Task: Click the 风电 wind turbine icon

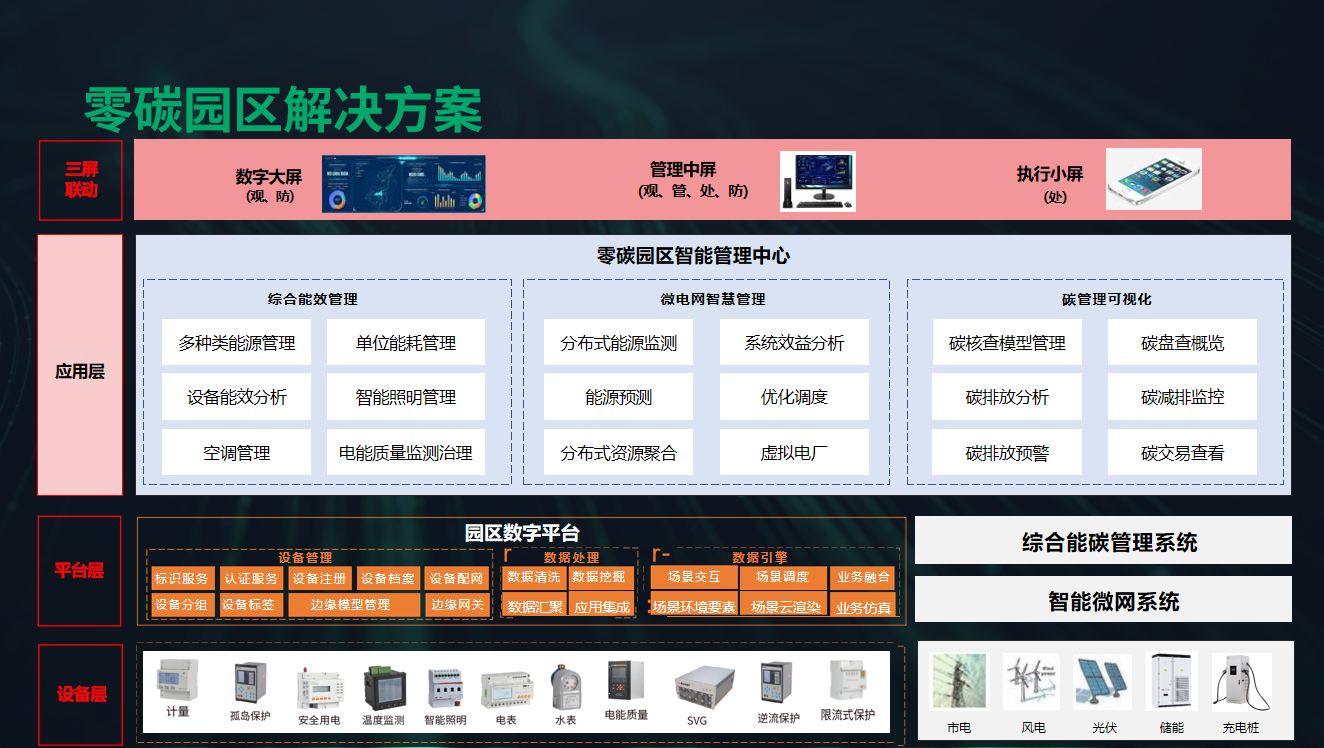Action: click(x=1032, y=682)
